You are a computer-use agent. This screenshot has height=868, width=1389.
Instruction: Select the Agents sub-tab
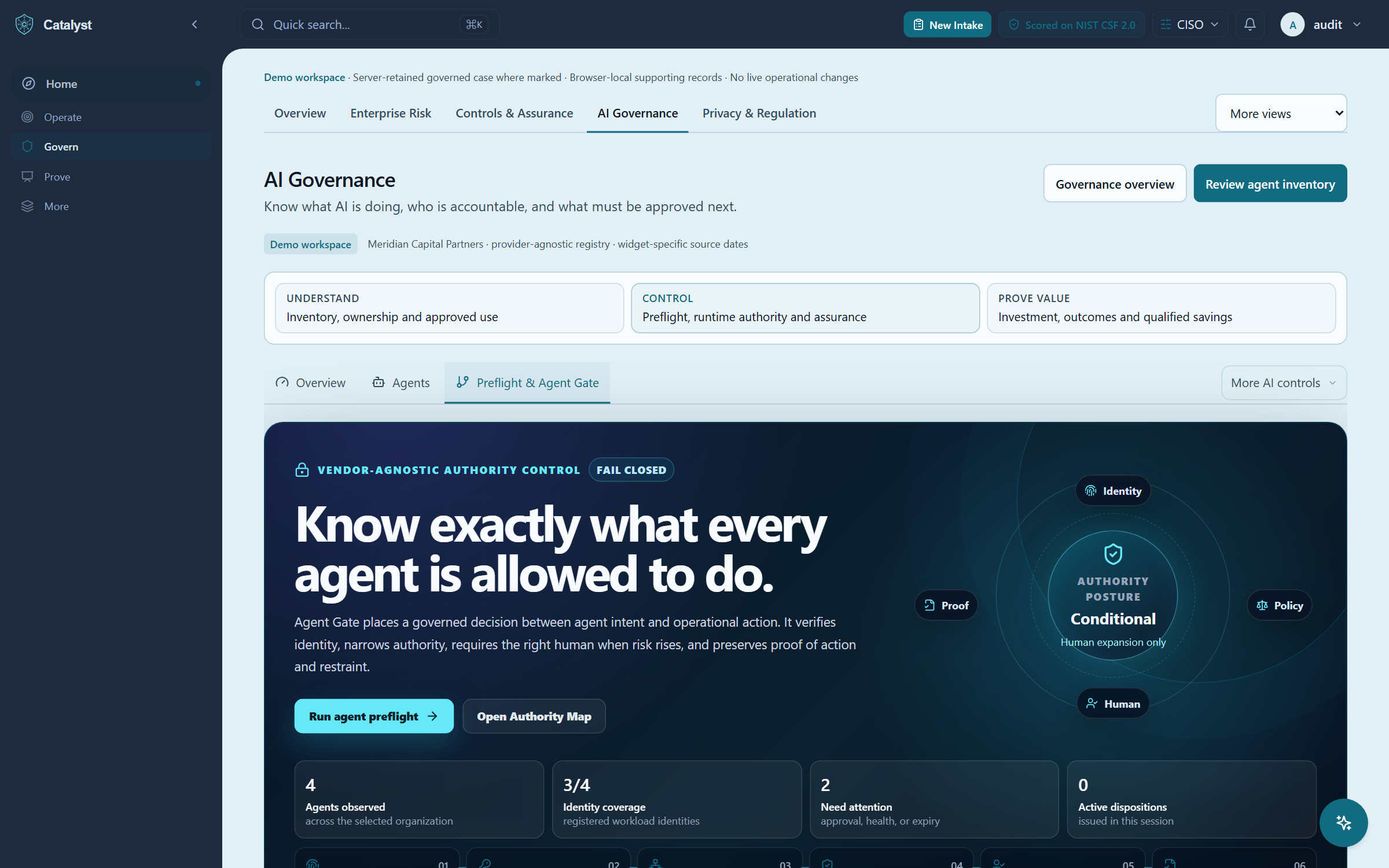401,382
